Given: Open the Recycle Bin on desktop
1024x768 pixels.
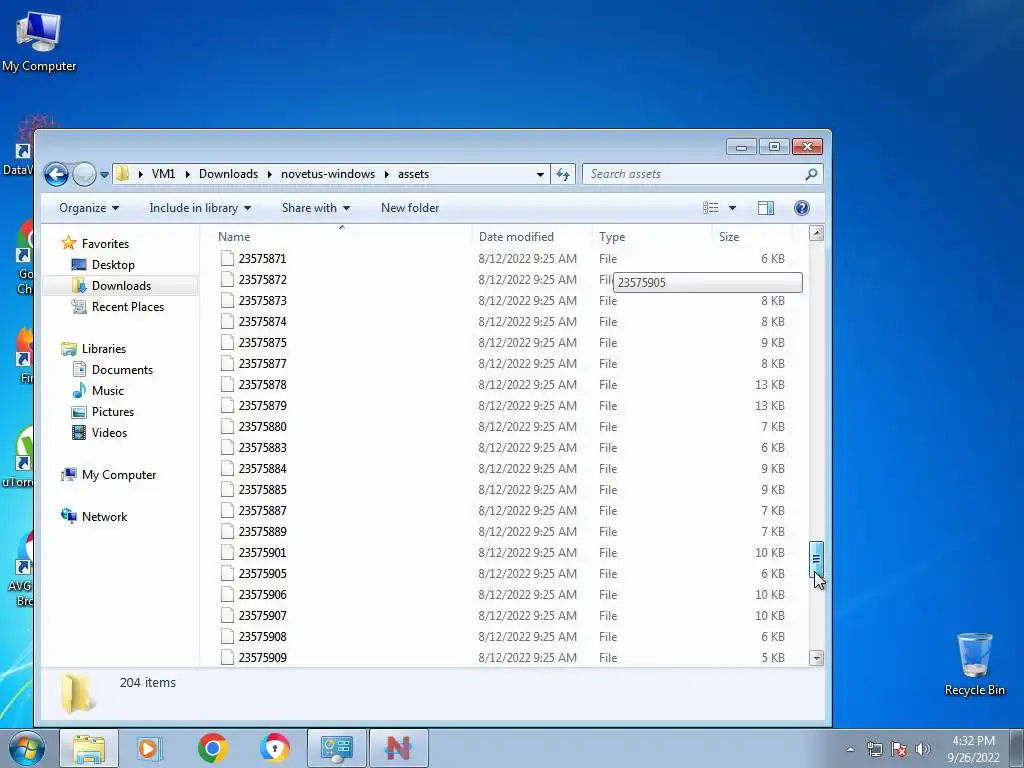Looking at the screenshot, I should point(974,664).
